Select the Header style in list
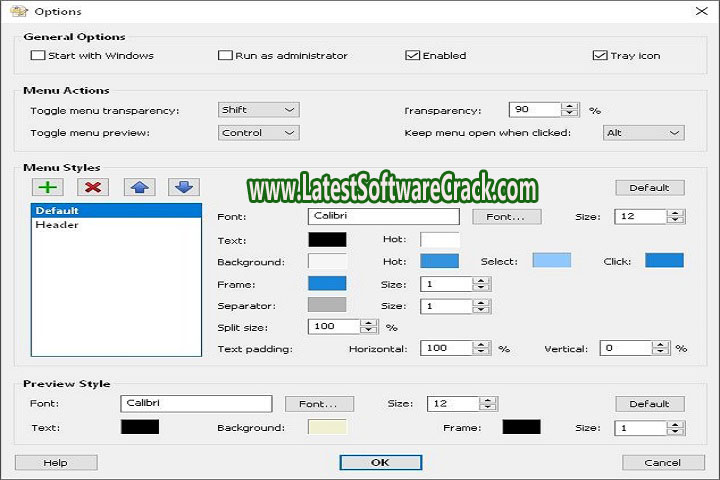The height and width of the screenshot is (480, 720). (116, 225)
